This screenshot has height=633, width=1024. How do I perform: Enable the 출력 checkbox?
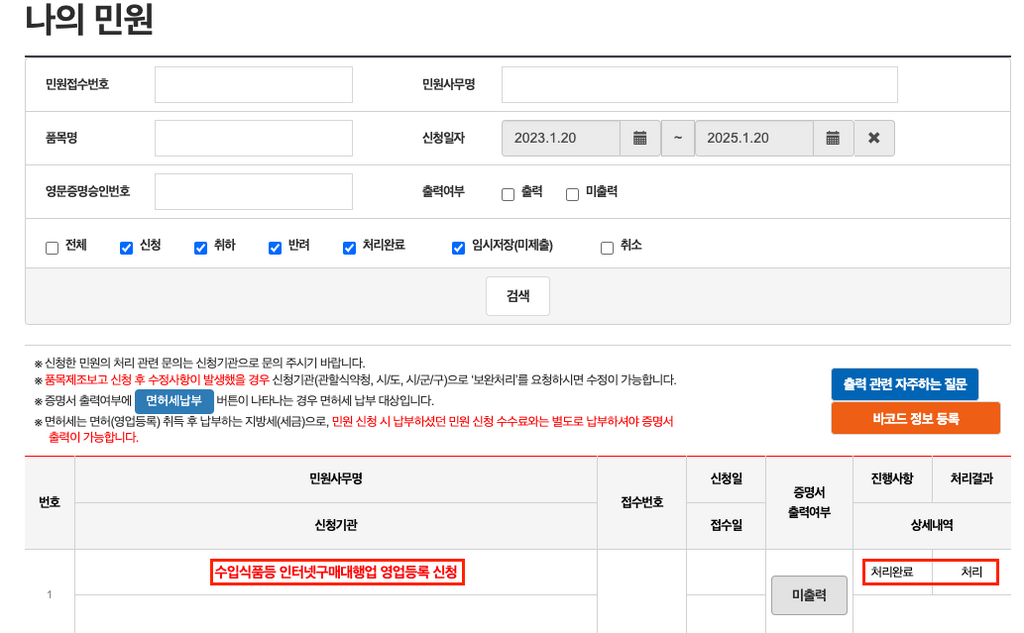click(x=508, y=194)
